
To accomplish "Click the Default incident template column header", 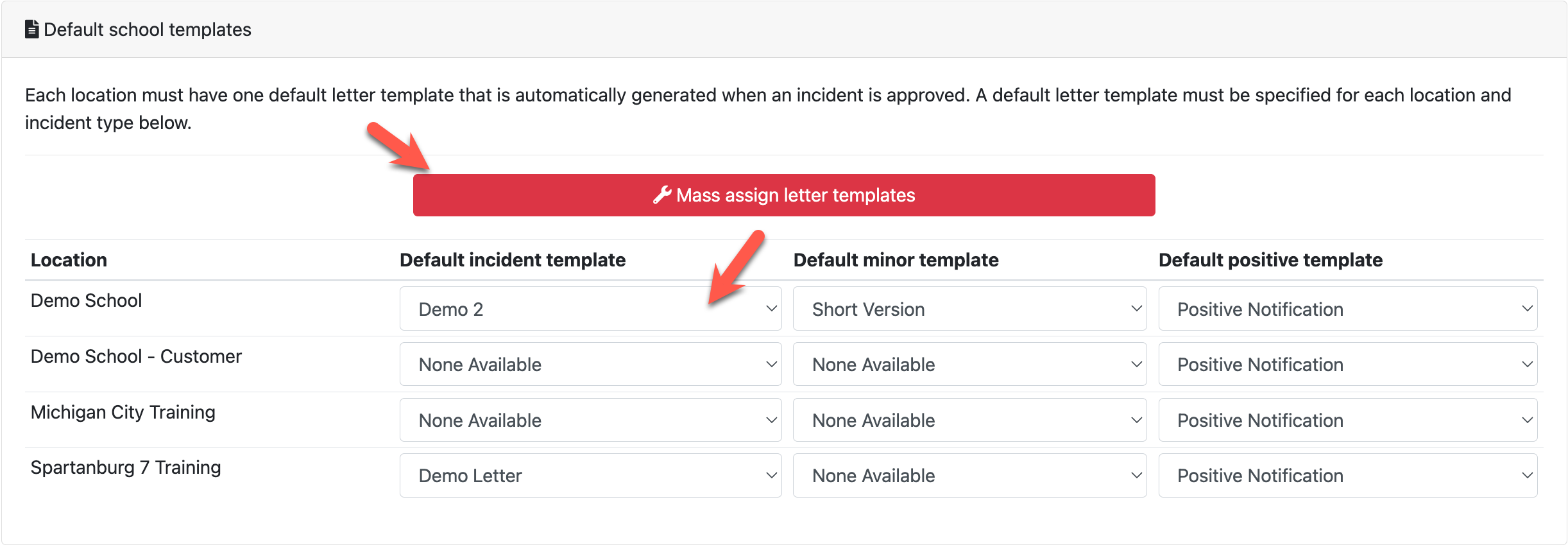I will point(512,260).
